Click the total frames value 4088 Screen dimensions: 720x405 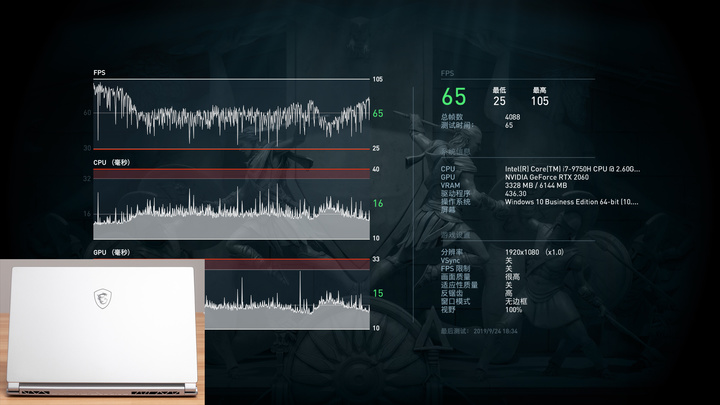tap(512, 117)
